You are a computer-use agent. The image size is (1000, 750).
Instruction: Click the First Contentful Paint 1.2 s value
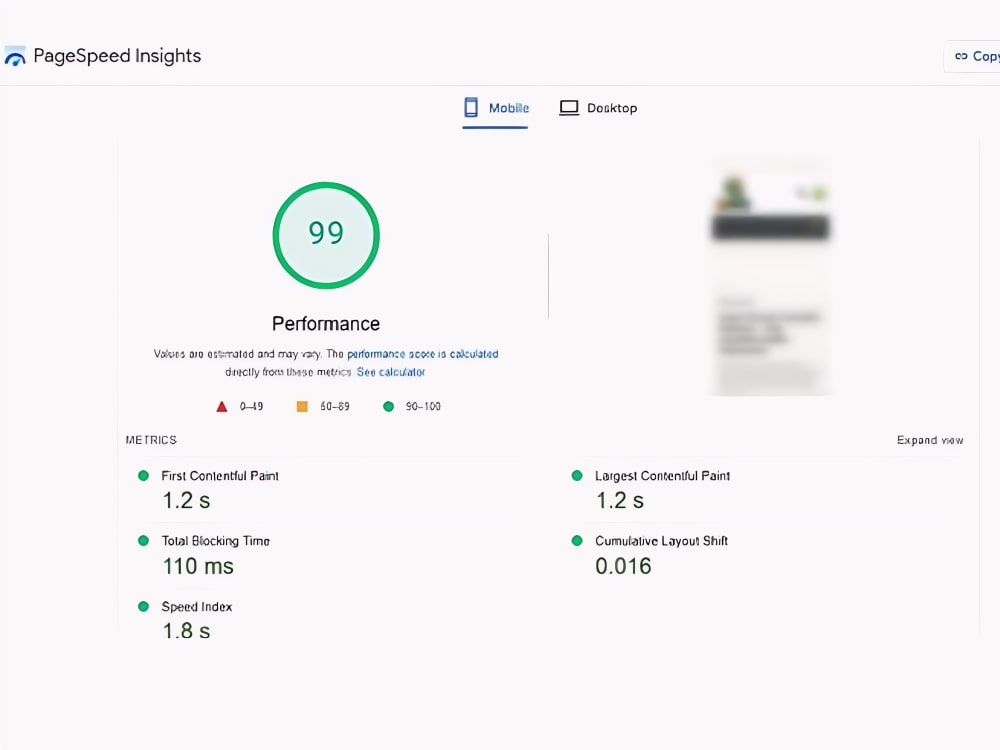tap(186, 501)
